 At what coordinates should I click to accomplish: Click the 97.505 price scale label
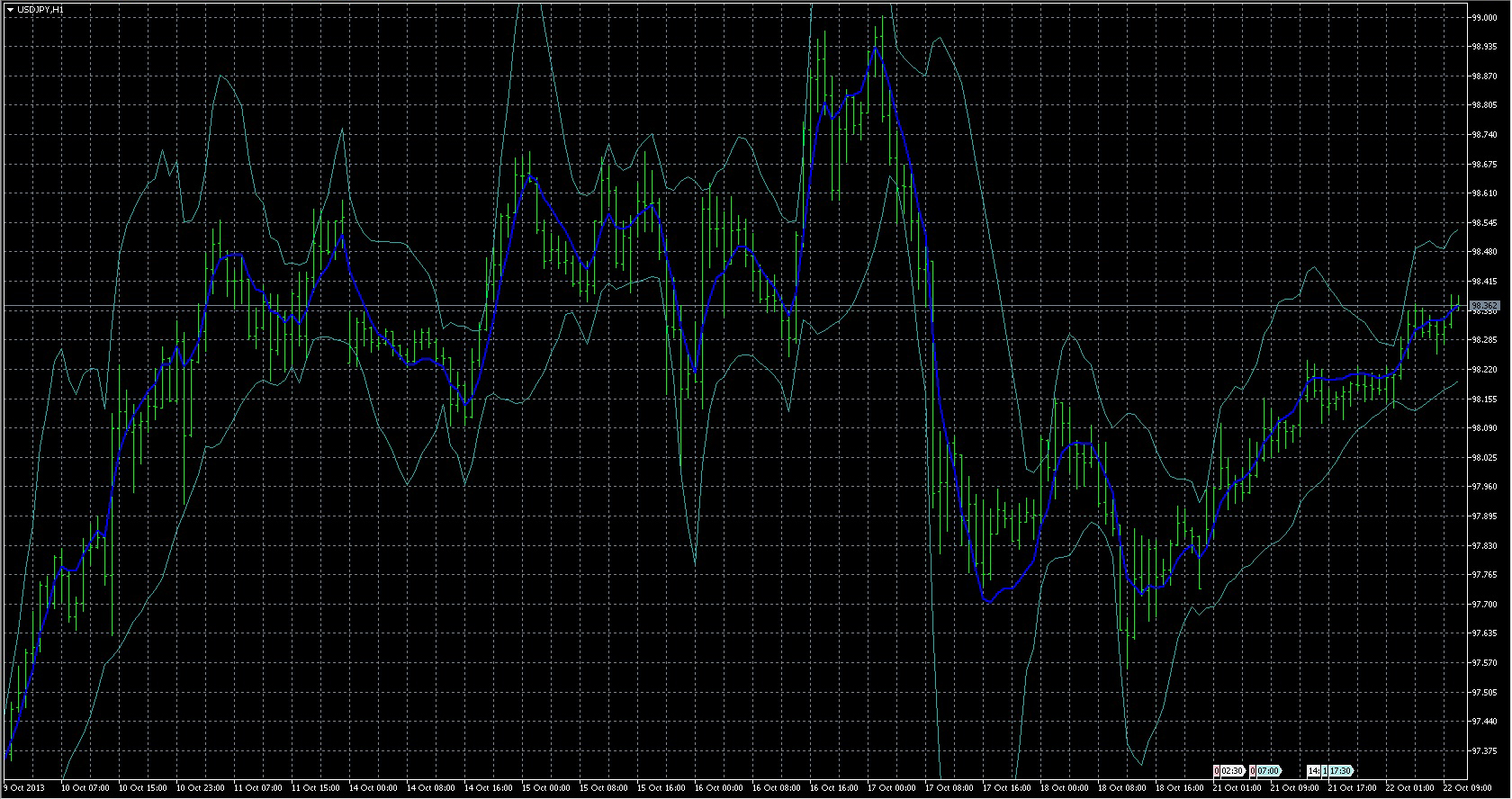(1484, 692)
